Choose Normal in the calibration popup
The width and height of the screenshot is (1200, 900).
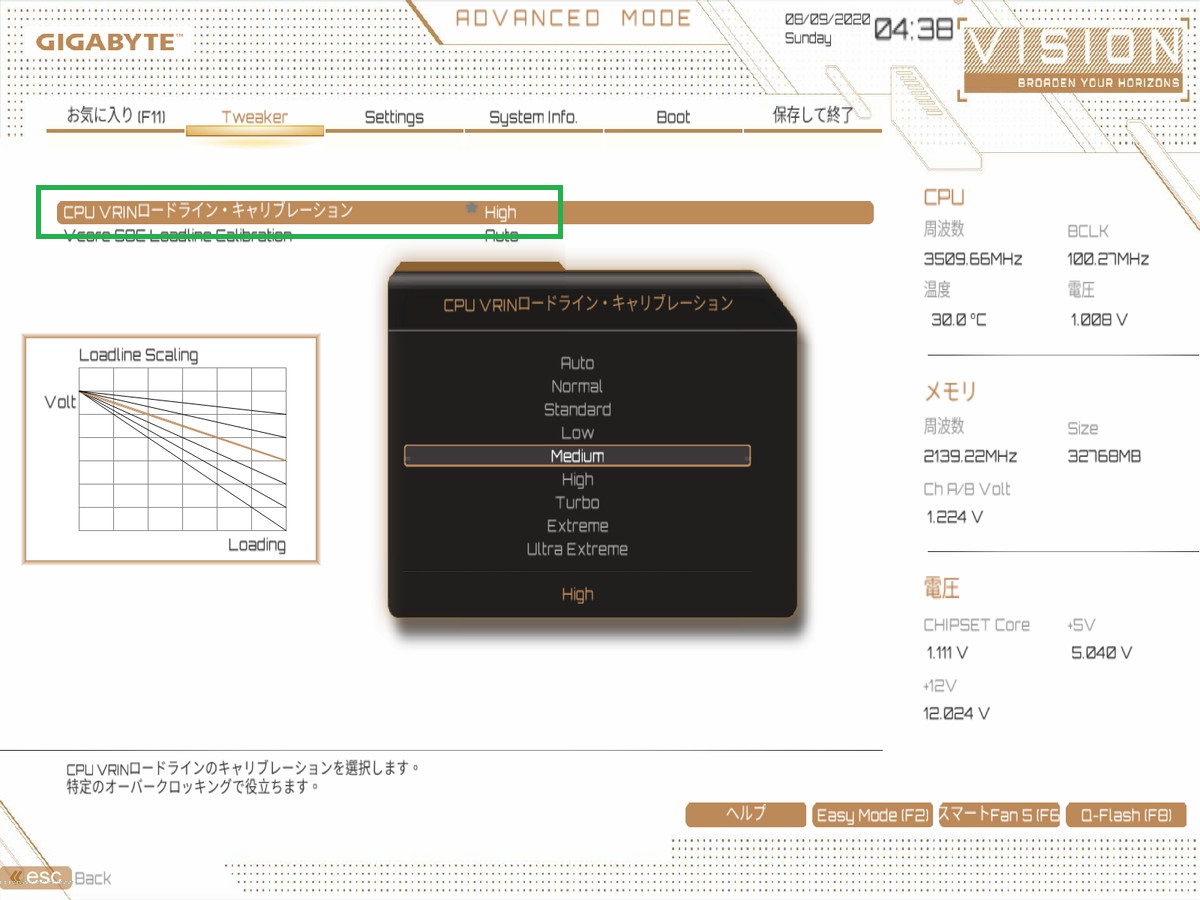tap(577, 386)
